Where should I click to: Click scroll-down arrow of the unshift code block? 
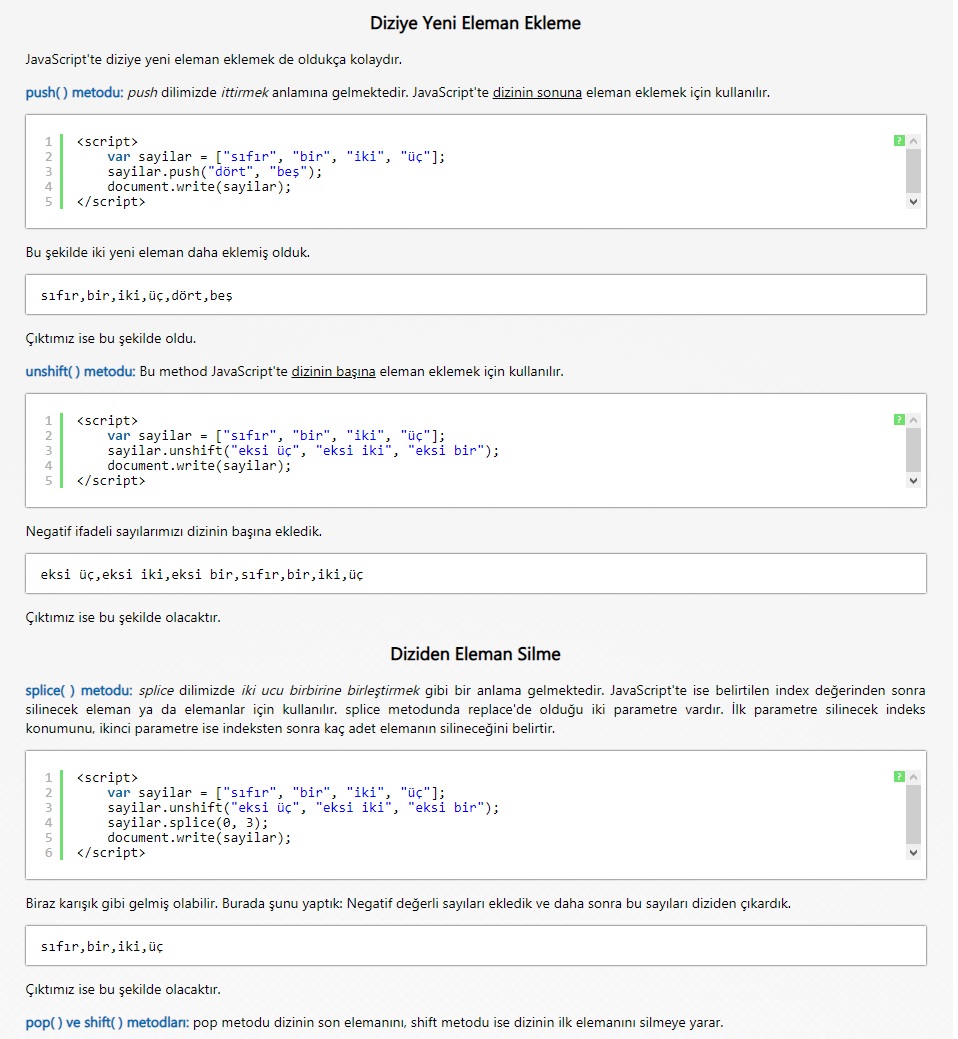[914, 480]
